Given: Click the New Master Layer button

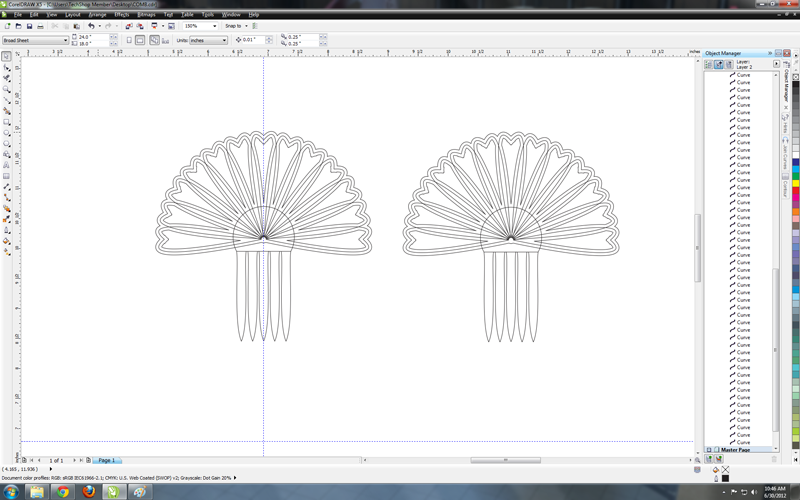Looking at the screenshot, I should pyautogui.click(x=718, y=459).
